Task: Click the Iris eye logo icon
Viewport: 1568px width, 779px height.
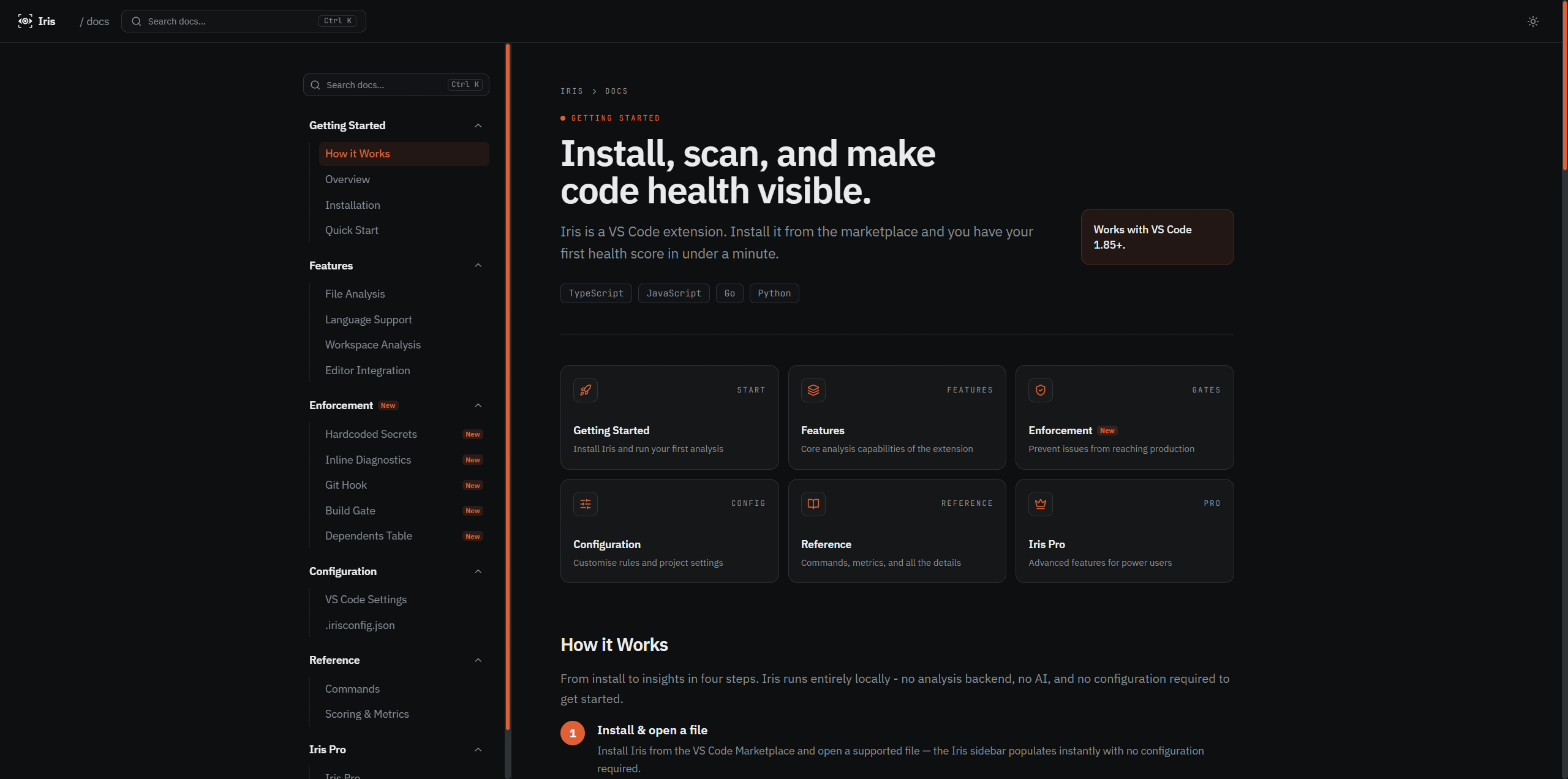Action: pos(25,21)
